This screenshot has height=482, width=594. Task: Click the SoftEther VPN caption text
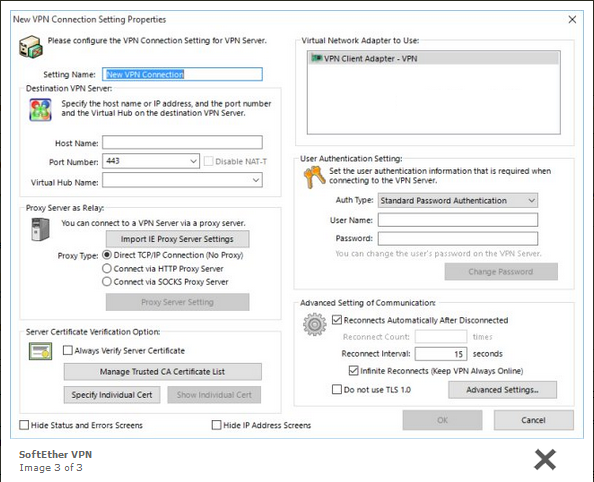coord(56,454)
